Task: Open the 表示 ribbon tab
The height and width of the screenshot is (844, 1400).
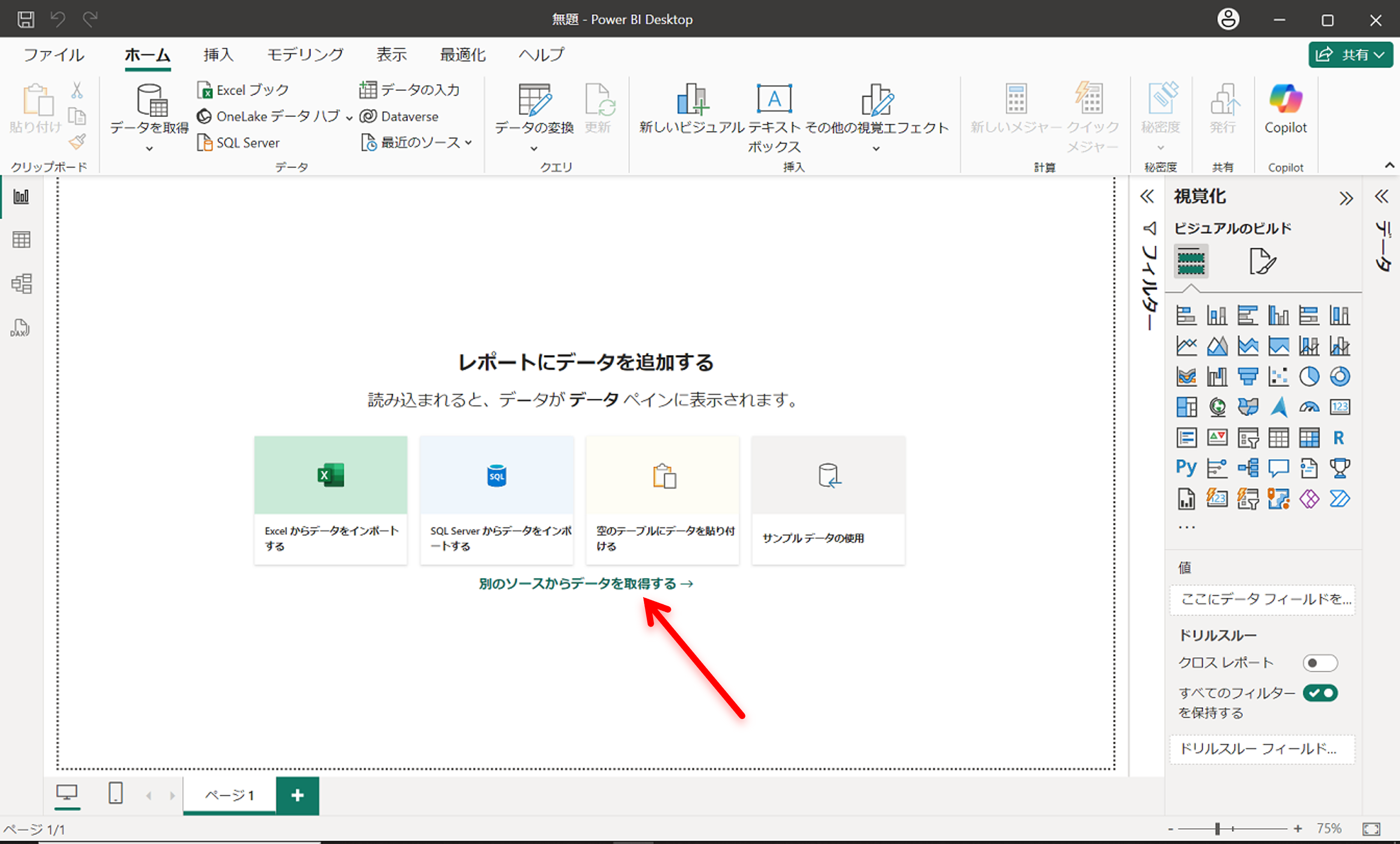Action: [x=392, y=55]
